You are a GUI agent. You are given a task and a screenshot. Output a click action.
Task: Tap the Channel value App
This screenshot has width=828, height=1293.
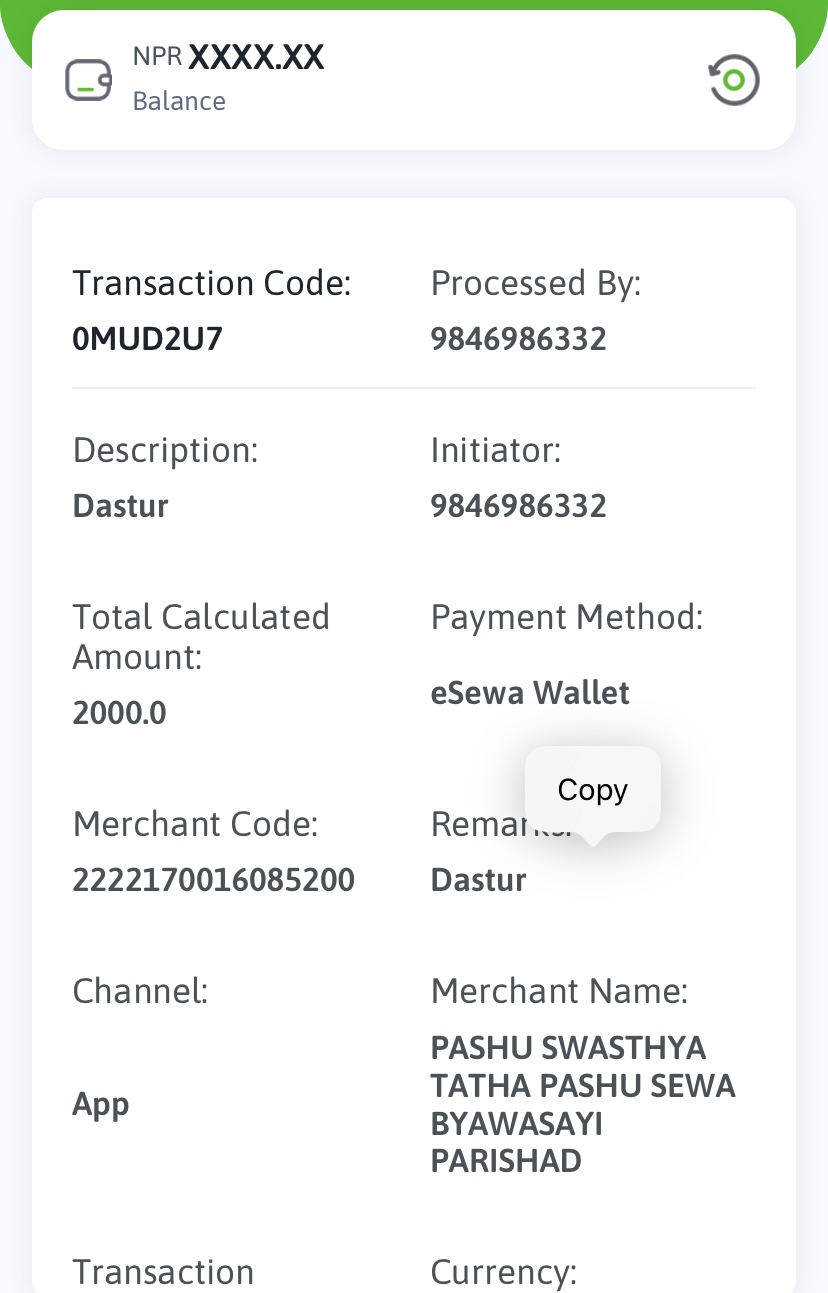[101, 1104]
